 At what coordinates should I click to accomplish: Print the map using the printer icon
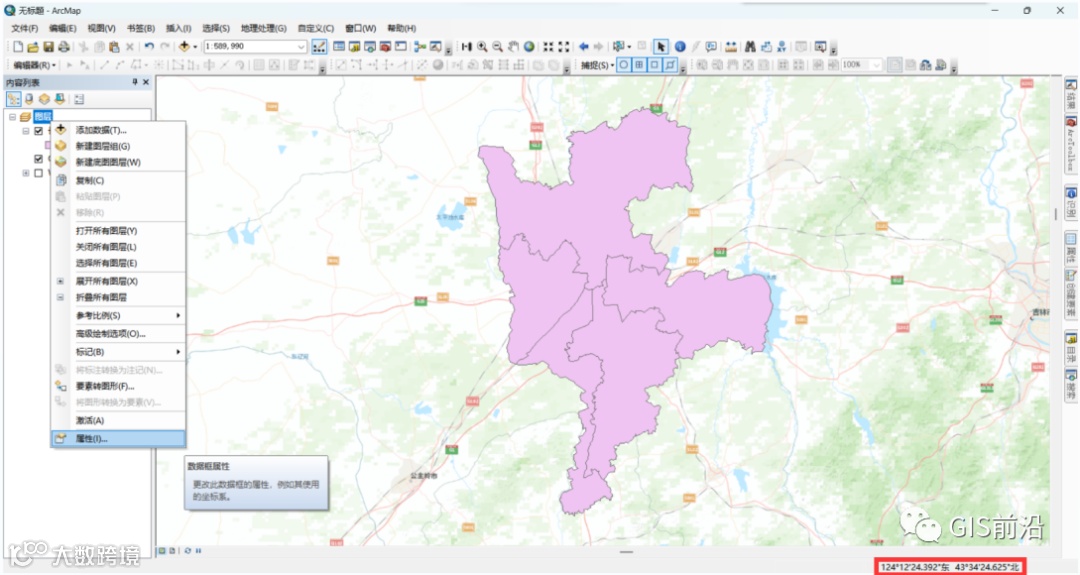click(64, 47)
